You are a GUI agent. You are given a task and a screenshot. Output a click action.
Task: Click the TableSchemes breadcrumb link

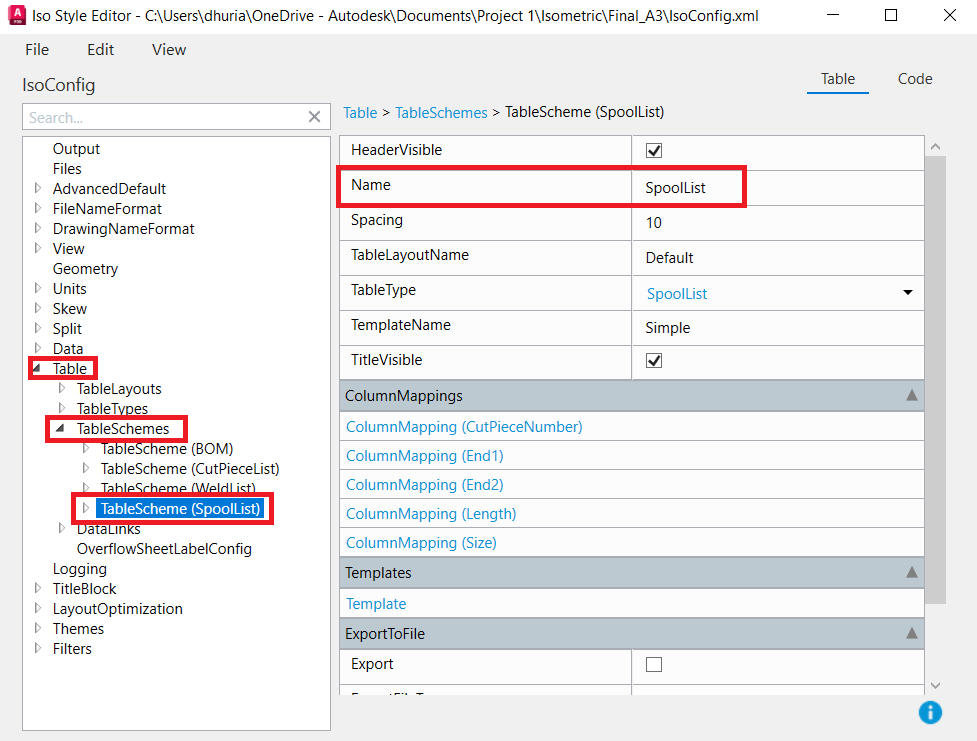pyautogui.click(x=441, y=112)
